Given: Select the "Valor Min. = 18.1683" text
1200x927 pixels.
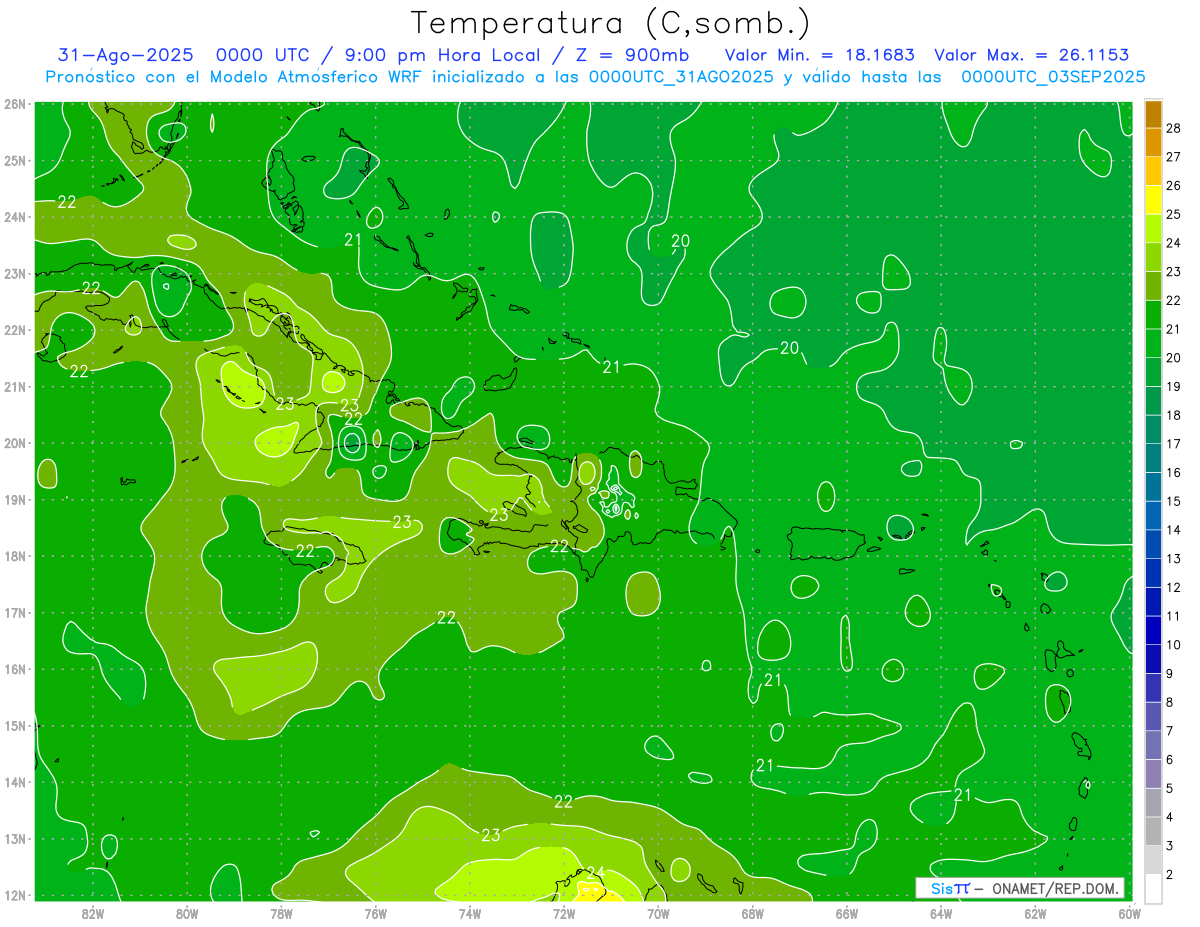Looking at the screenshot, I should [x=819, y=55].
